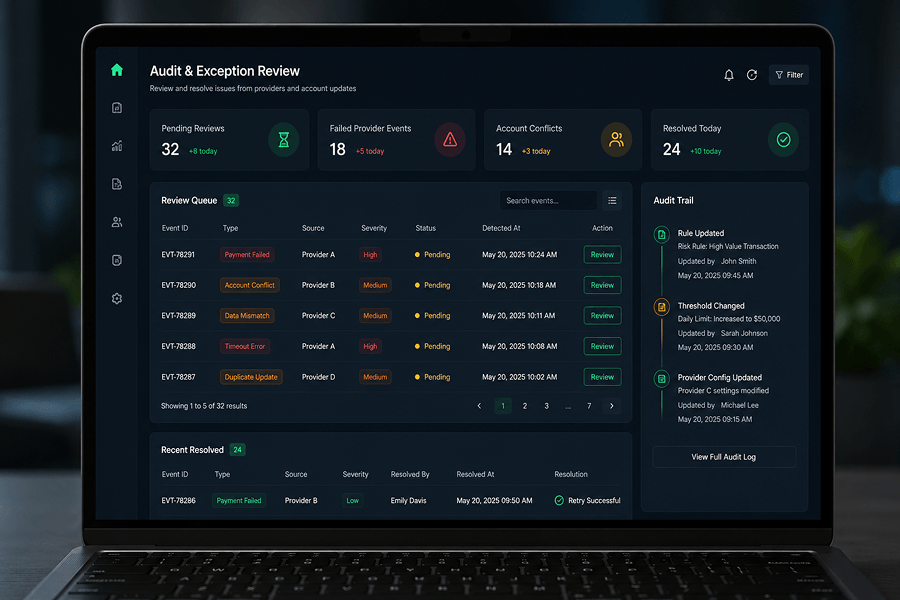Click the pagination ellipsis
Image resolution: width=900 pixels, height=600 pixels.
[x=568, y=407]
